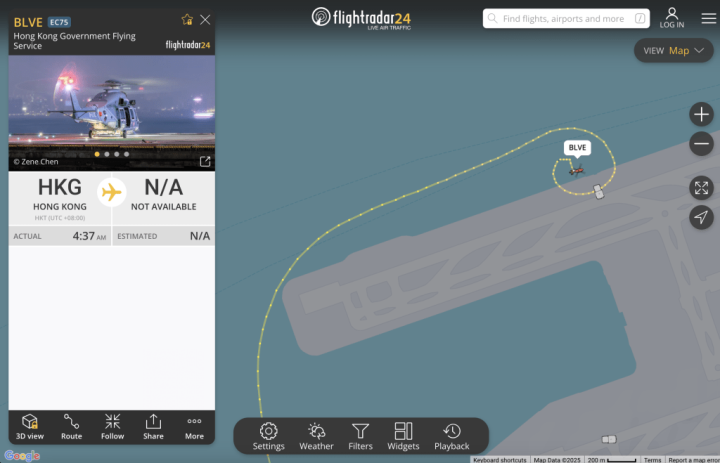Show the flight Route
This screenshot has width=720, height=463.
(x=71, y=427)
